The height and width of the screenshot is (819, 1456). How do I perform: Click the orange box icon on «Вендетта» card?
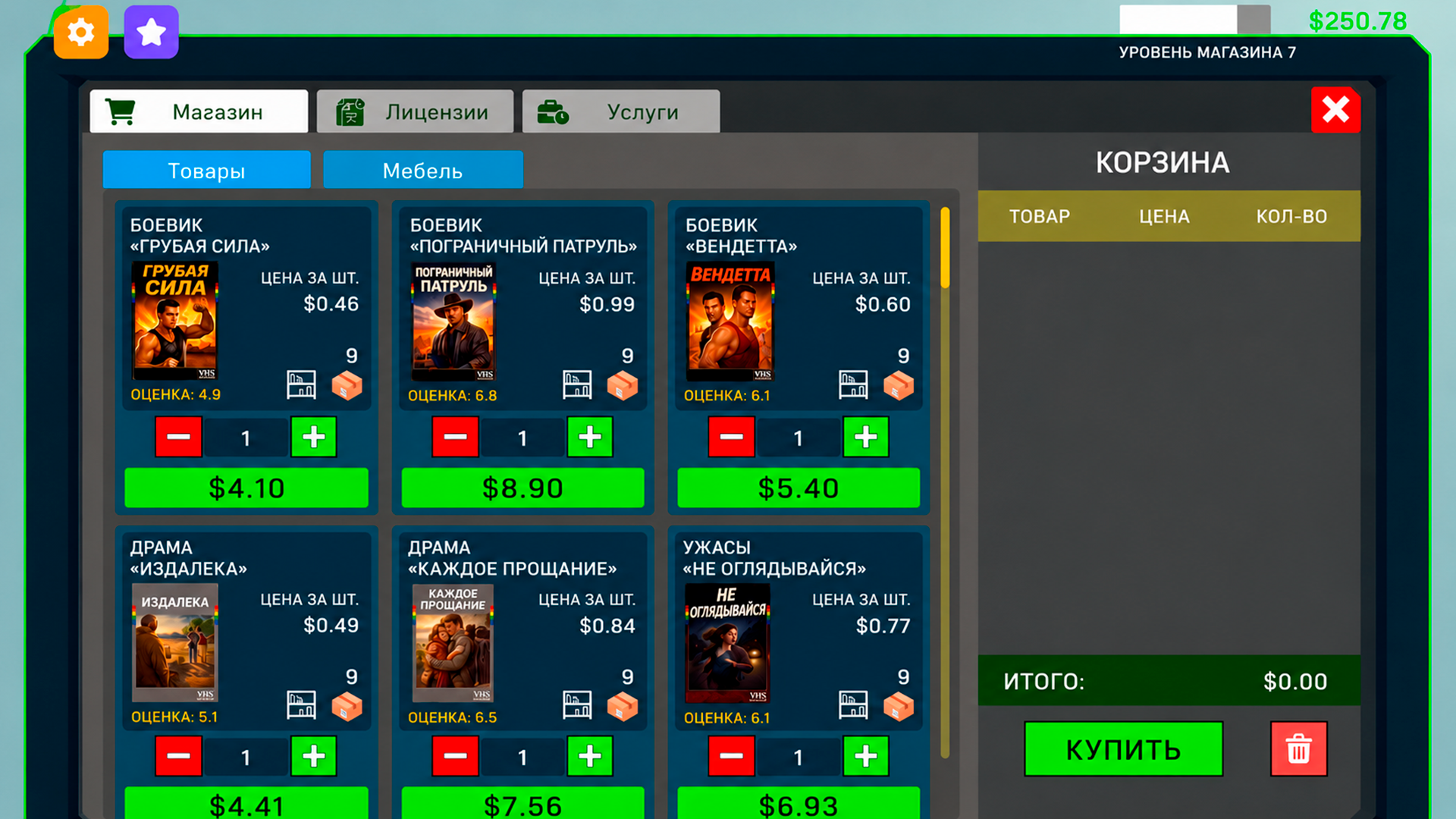[899, 384]
